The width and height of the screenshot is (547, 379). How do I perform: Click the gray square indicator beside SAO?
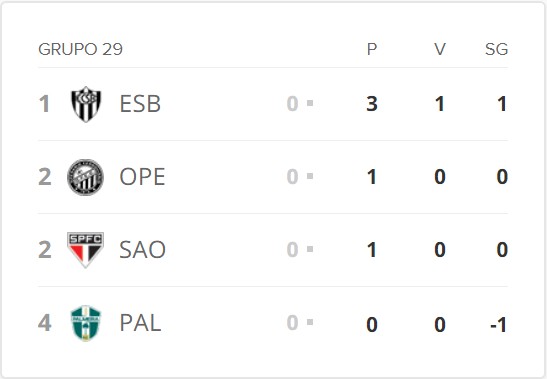310,249
